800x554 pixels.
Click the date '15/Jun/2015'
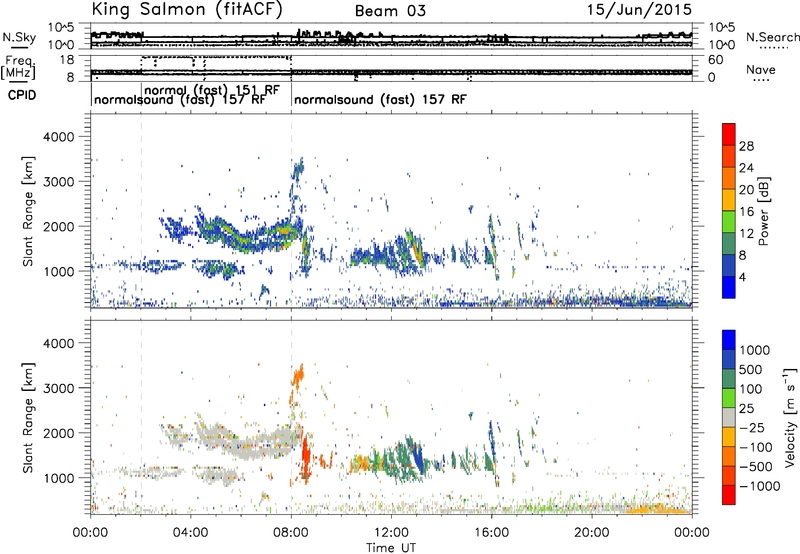639,9
